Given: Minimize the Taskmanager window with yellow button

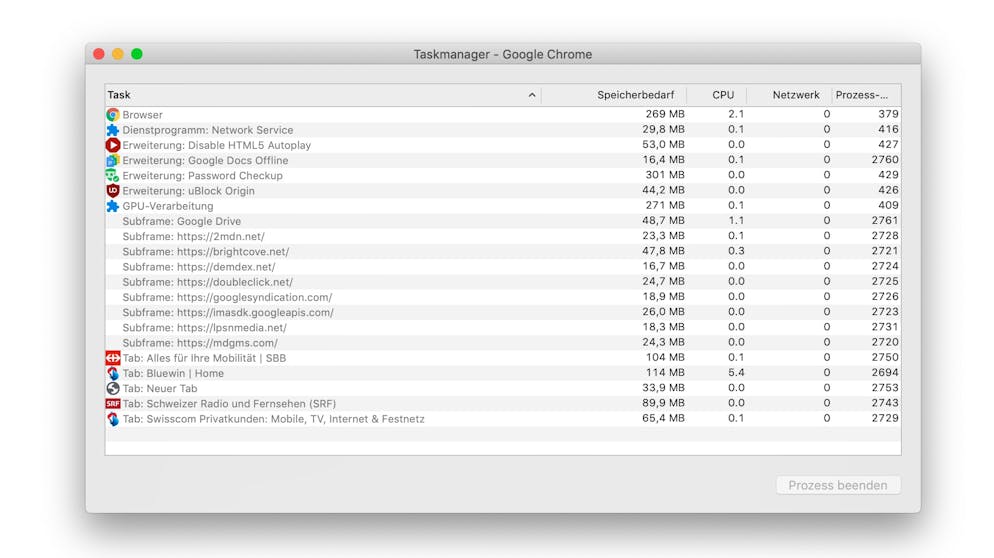Looking at the screenshot, I should coord(118,54).
